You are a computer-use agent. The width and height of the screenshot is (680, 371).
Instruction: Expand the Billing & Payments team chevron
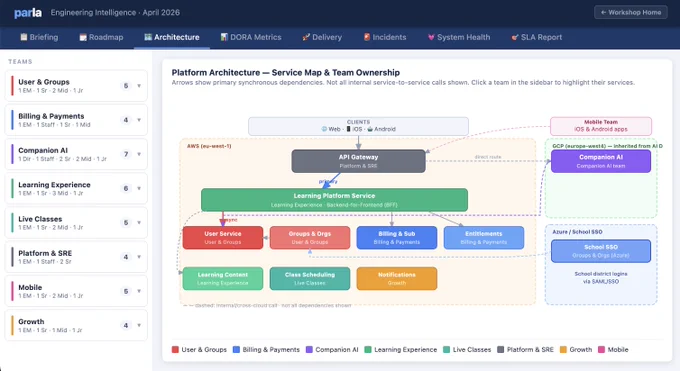tap(139, 120)
